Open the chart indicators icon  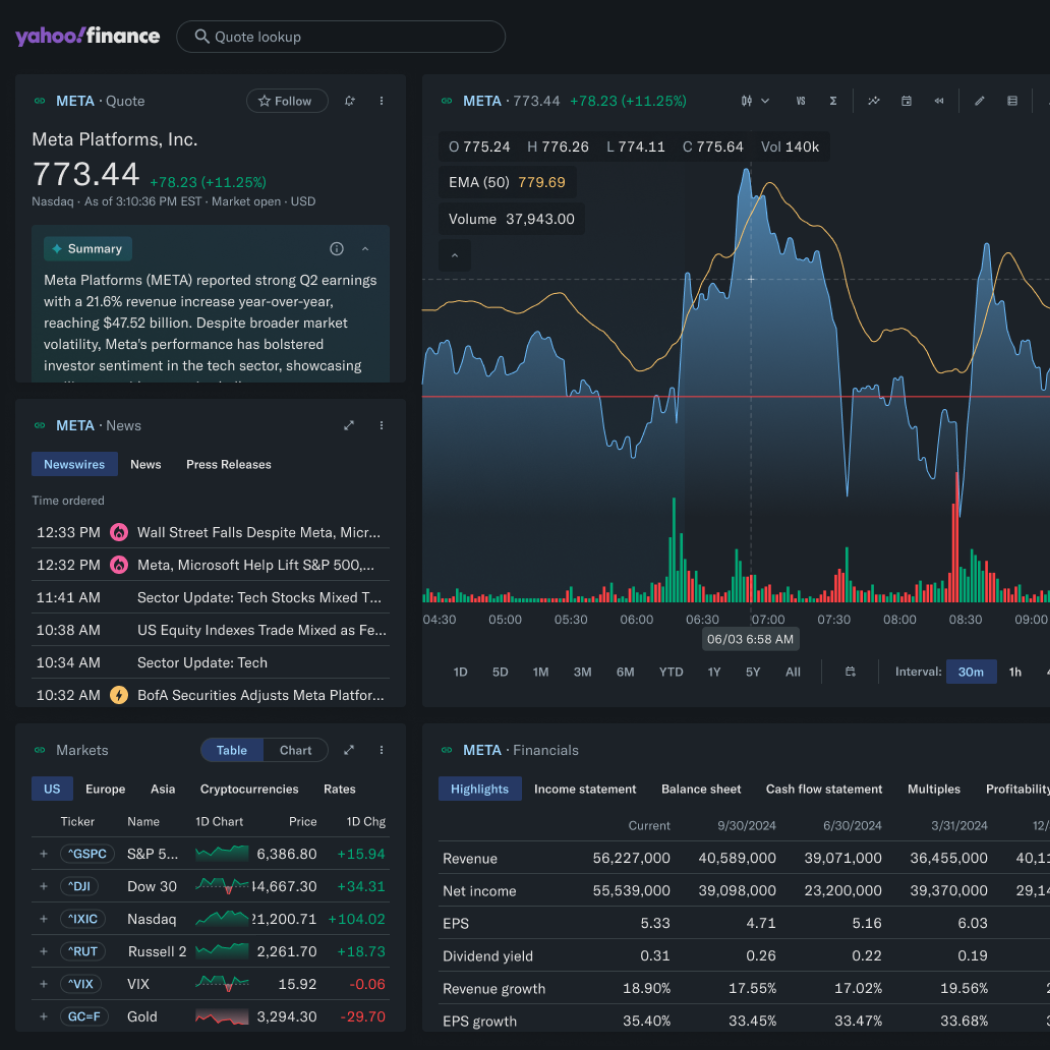pyautogui.click(x=873, y=101)
